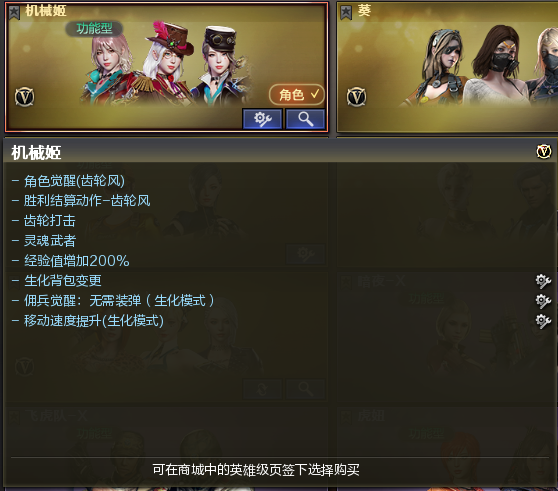Click the bookmark star icon beside 葵

click(x=346, y=13)
